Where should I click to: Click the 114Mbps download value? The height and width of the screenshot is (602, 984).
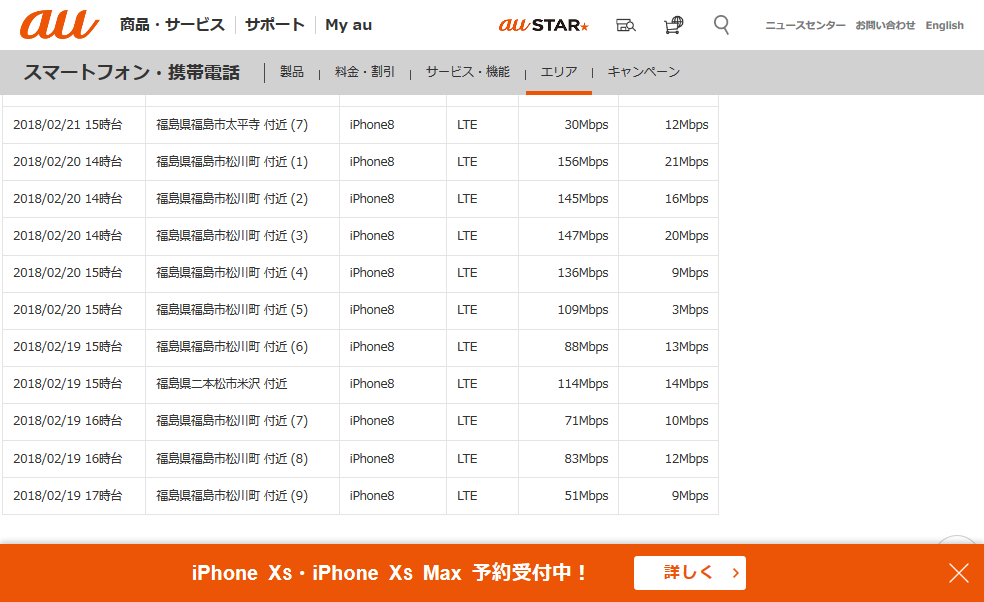(x=583, y=384)
